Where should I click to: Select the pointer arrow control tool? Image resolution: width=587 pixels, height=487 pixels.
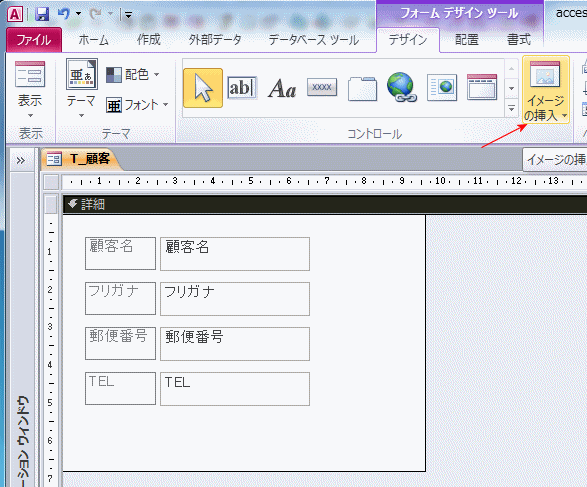[x=203, y=88]
